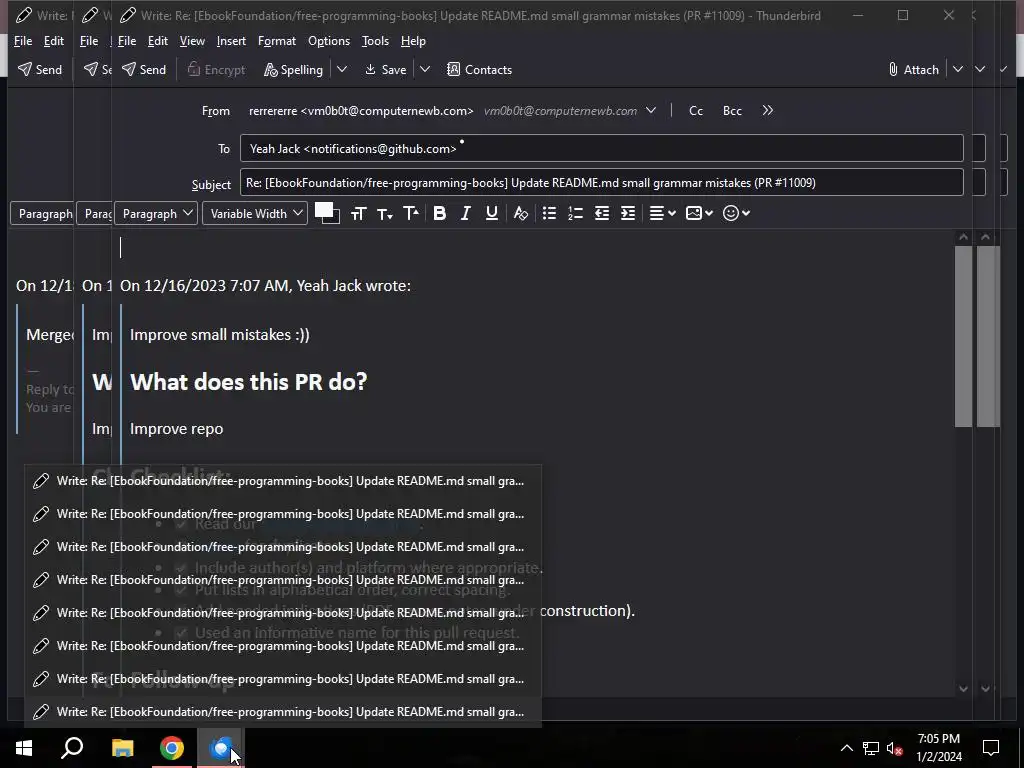Screen dimensions: 1024x768
Task: Click "On 12/16/2023 7:07 AM, Yeah Jack wrote:"
Action: coord(265,285)
